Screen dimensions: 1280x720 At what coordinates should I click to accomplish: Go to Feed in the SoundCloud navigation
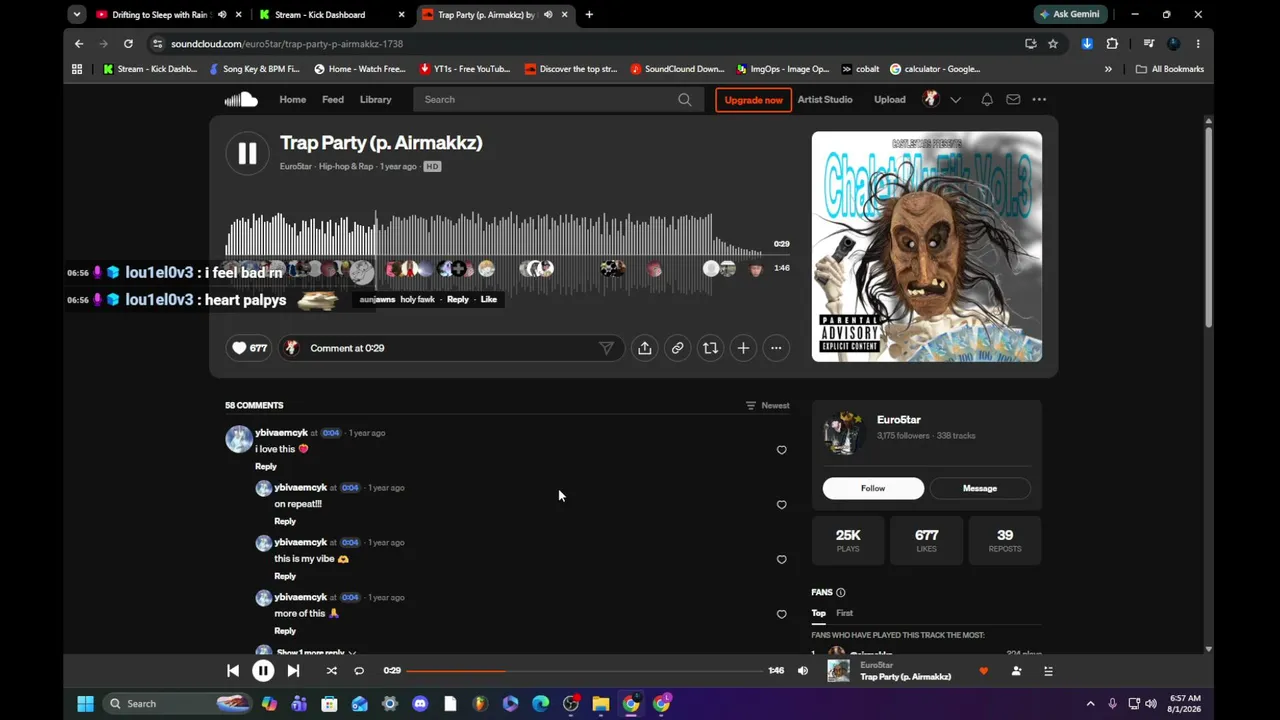(x=333, y=99)
